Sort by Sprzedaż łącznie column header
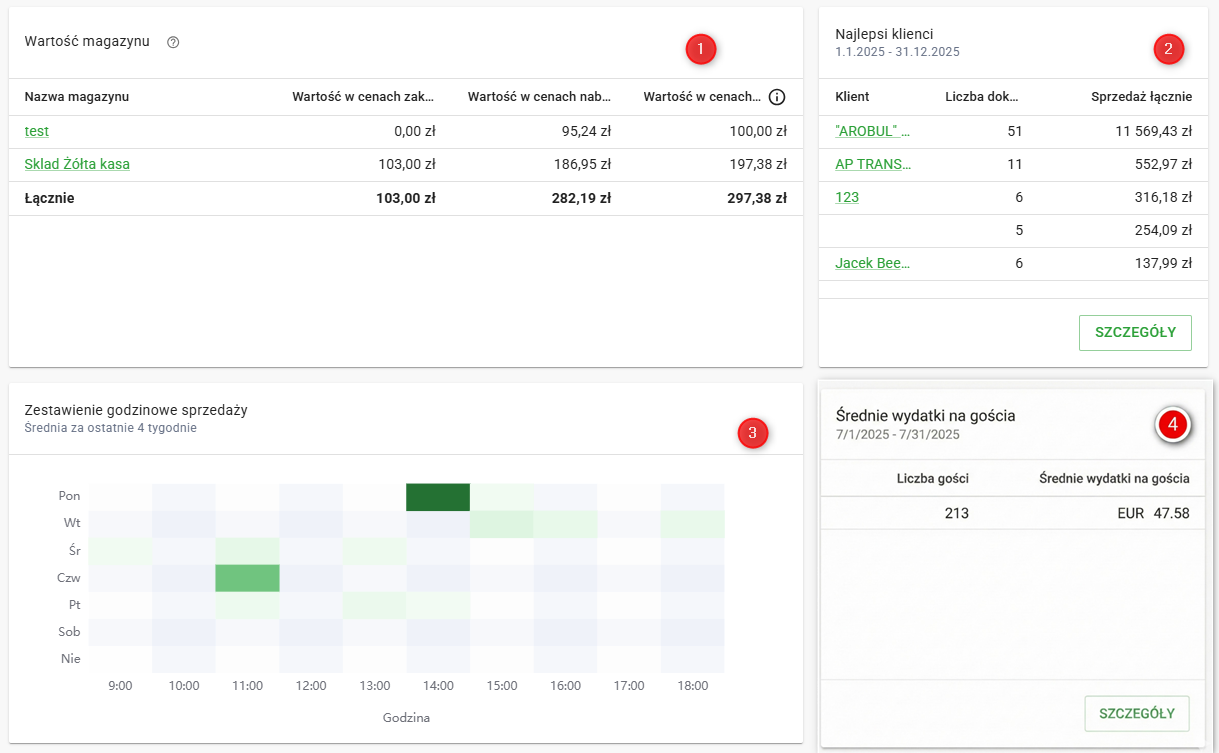Image resolution: width=1219 pixels, height=753 pixels. tap(1141, 97)
